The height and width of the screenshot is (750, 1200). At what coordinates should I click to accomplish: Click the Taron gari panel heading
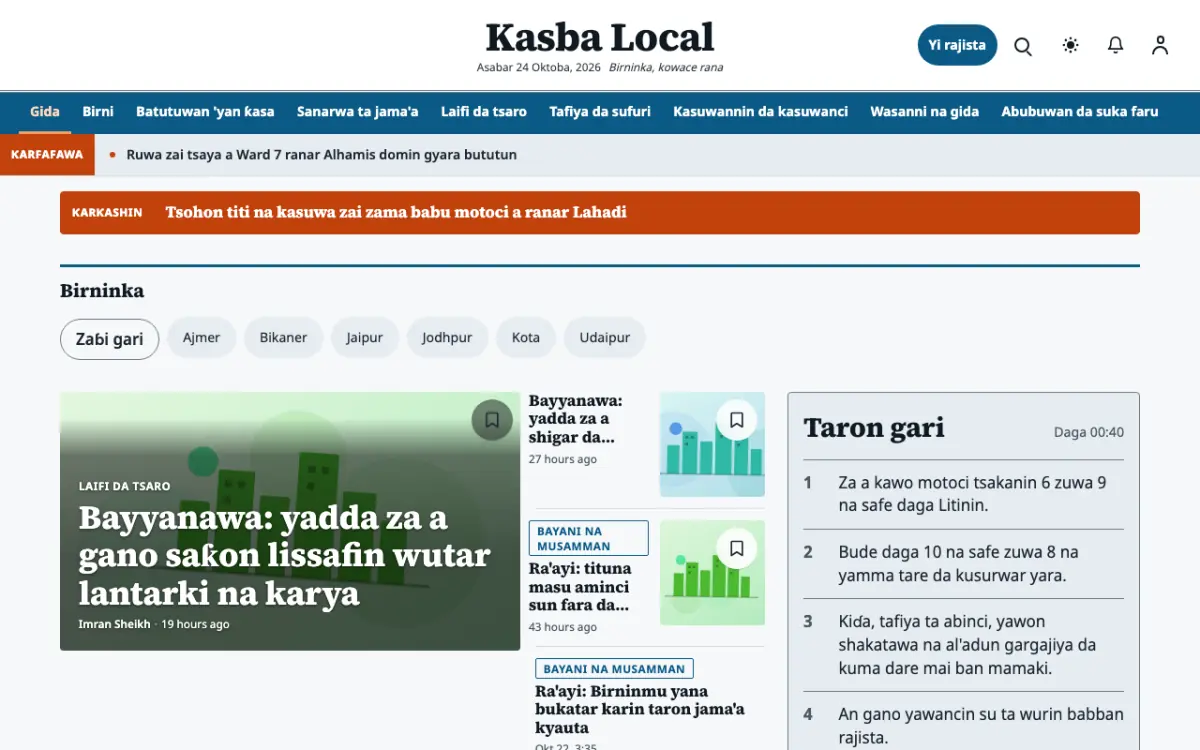point(874,428)
